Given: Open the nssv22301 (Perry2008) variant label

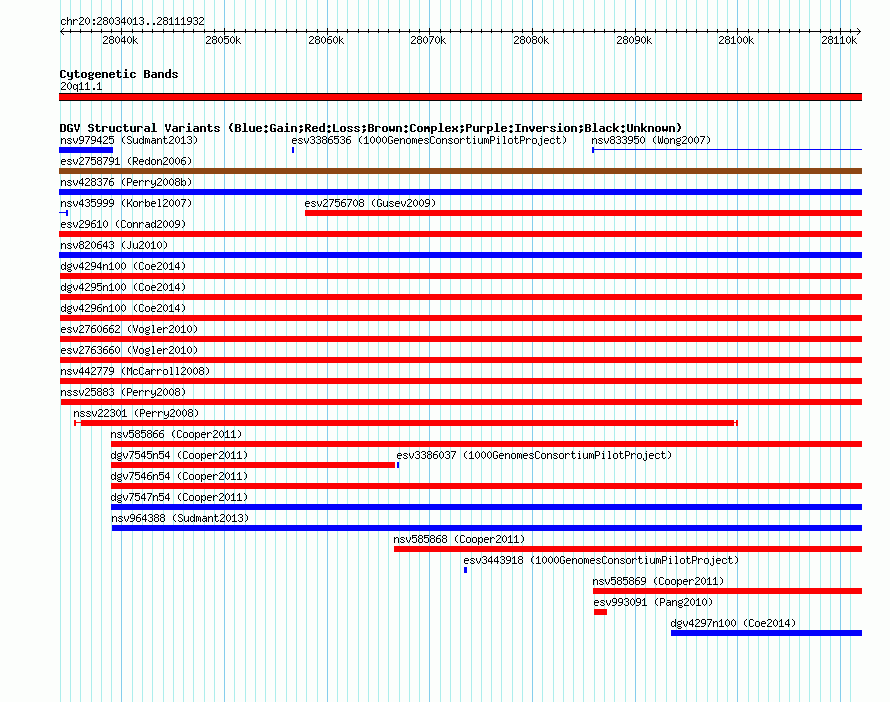Looking at the screenshot, I should (136, 413).
